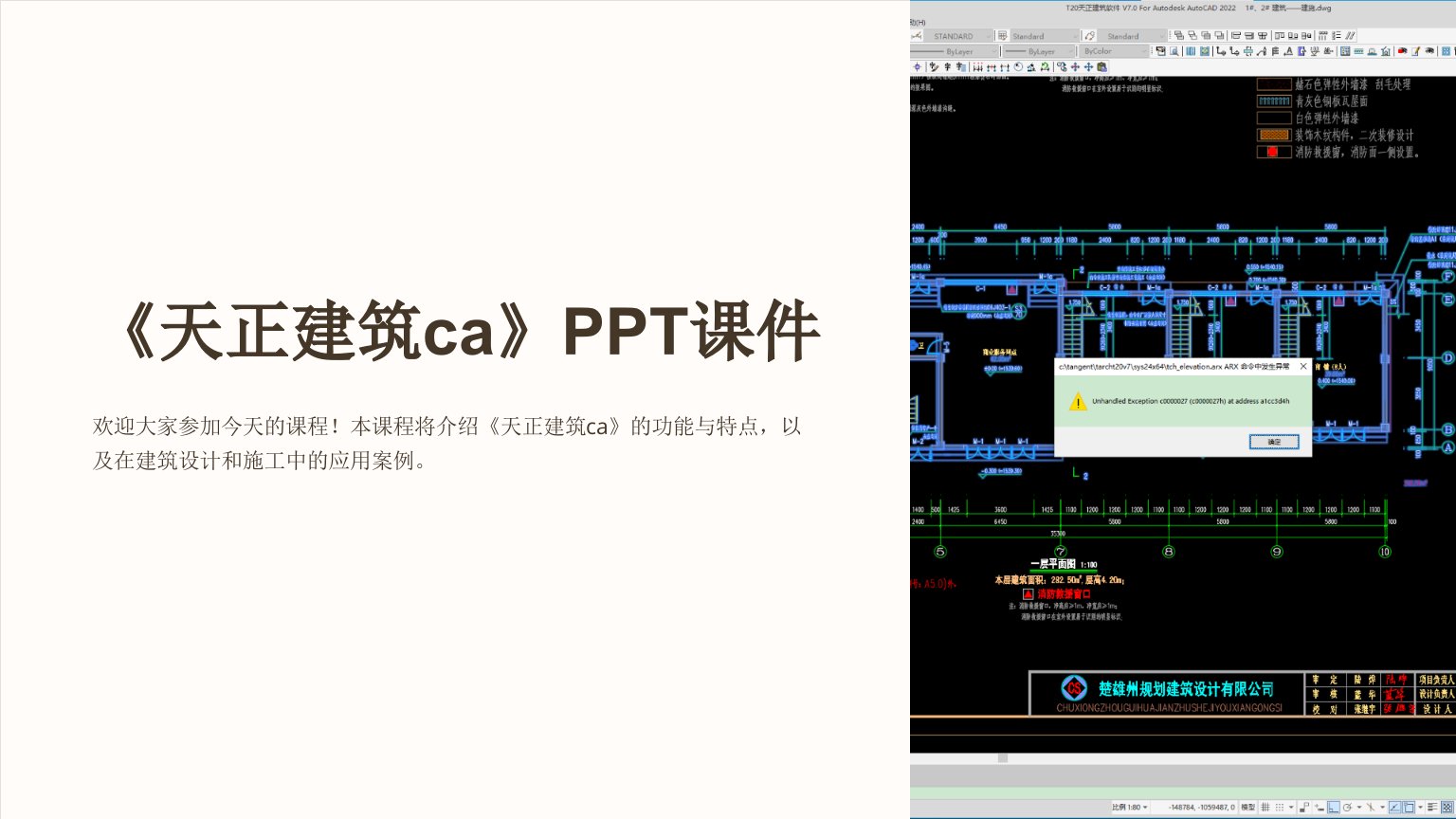Click the clipboard paste icon in toolbar
1456x819 pixels.
[x=1101, y=67]
